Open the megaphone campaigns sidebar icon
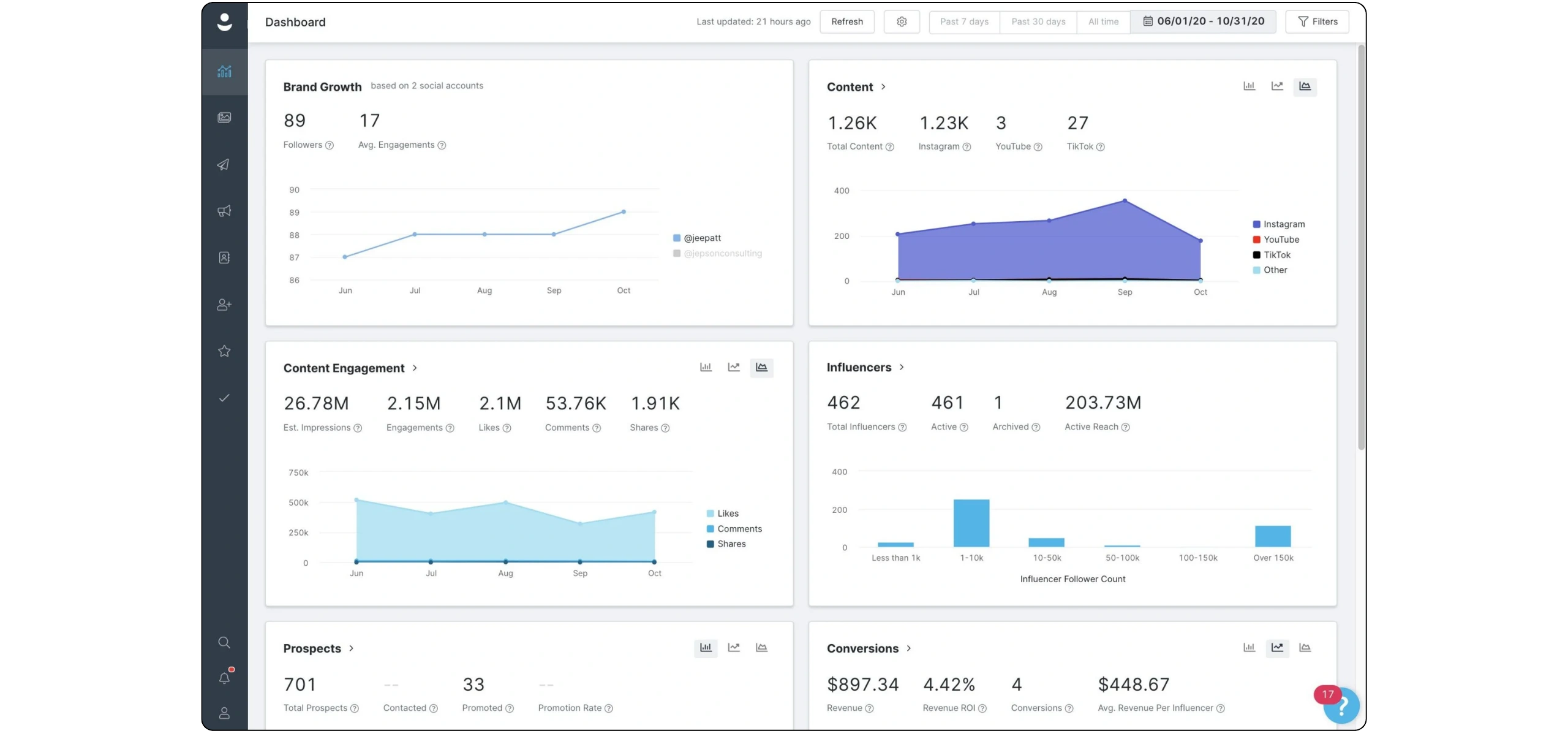Viewport: 1568px width, 736px height. pyautogui.click(x=224, y=211)
